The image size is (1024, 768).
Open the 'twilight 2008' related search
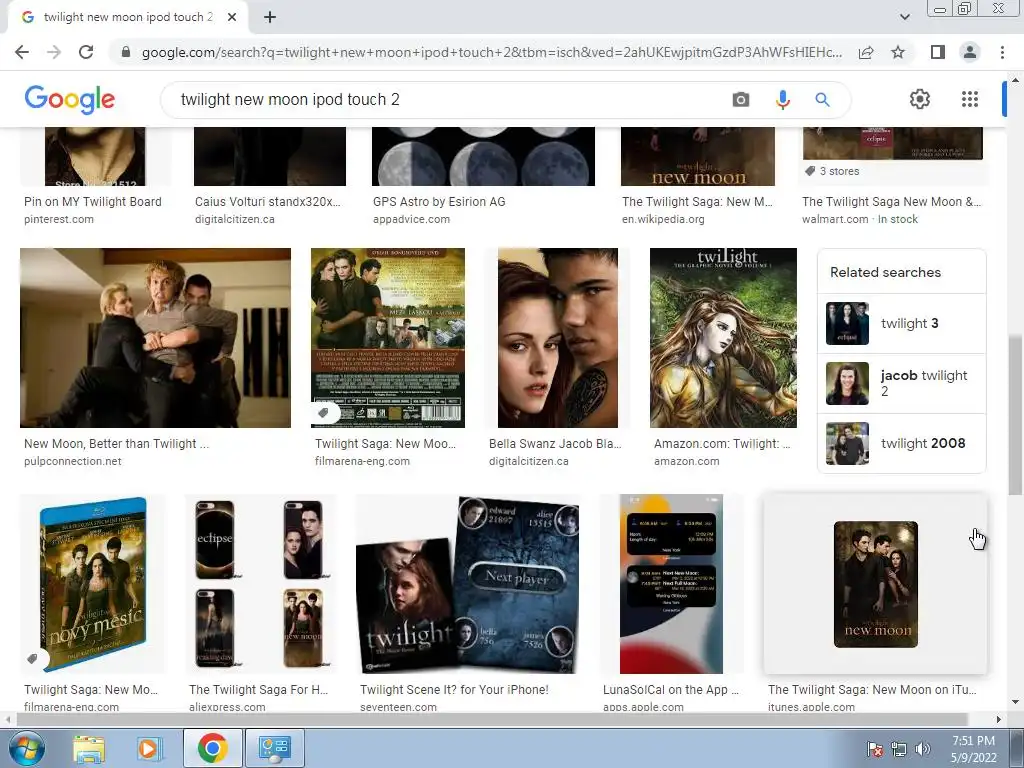(x=901, y=443)
